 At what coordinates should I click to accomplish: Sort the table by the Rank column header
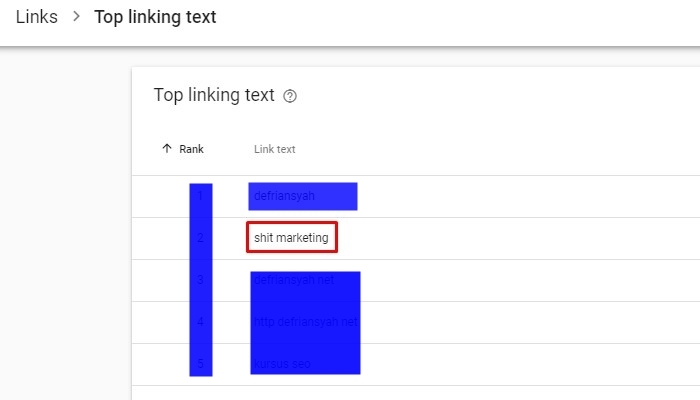[191, 149]
